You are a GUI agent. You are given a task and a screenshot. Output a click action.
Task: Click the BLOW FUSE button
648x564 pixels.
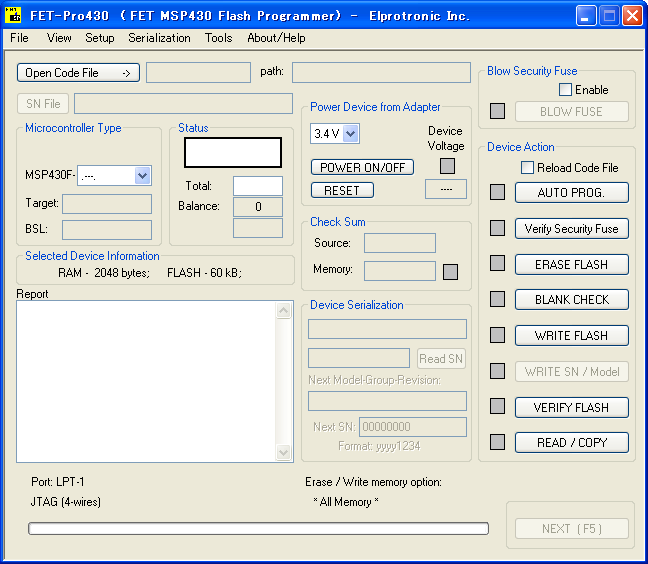click(572, 112)
